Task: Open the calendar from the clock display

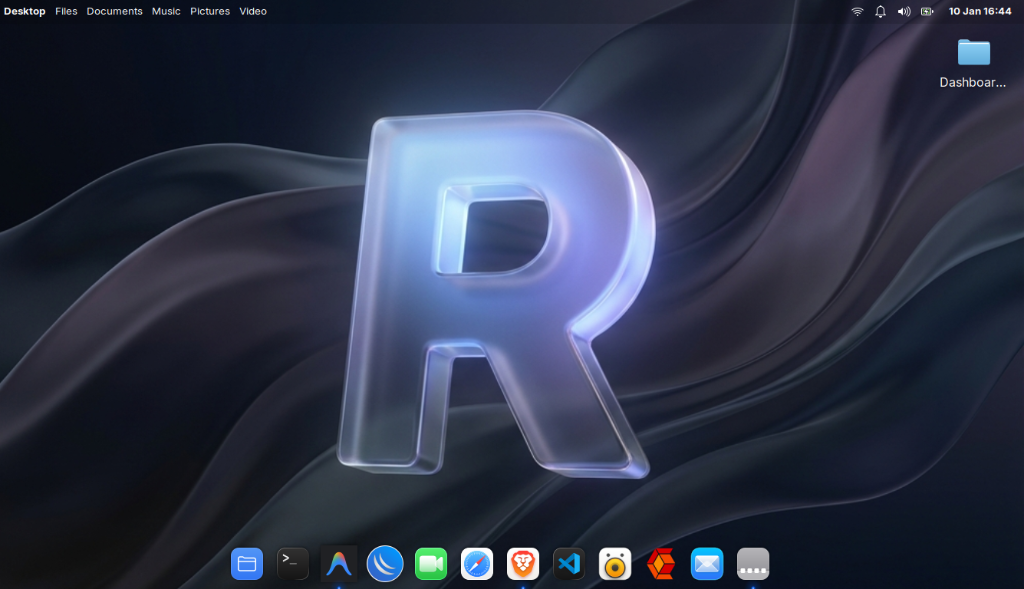Action: pyautogui.click(x=981, y=11)
